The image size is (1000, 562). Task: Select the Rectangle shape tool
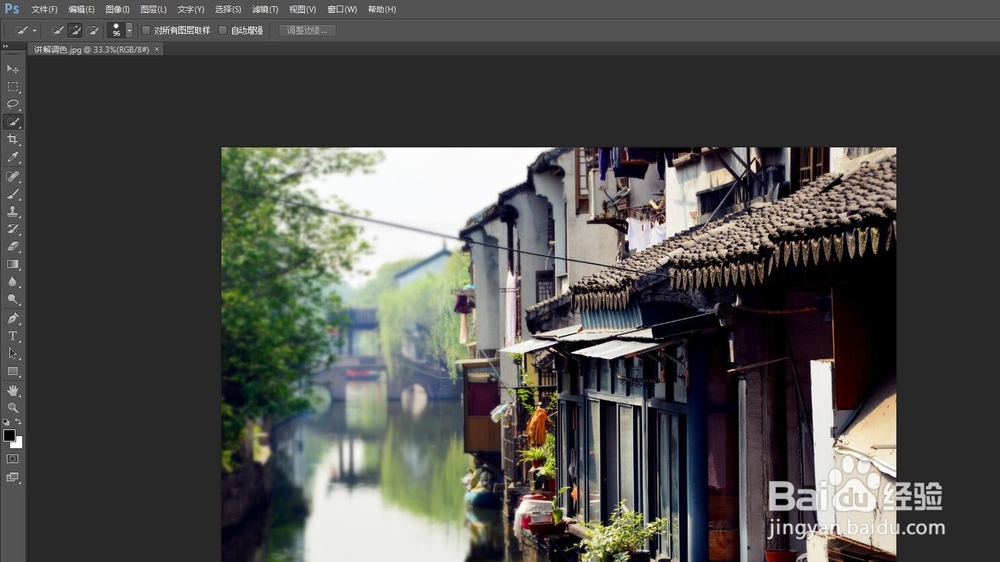(x=13, y=371)
